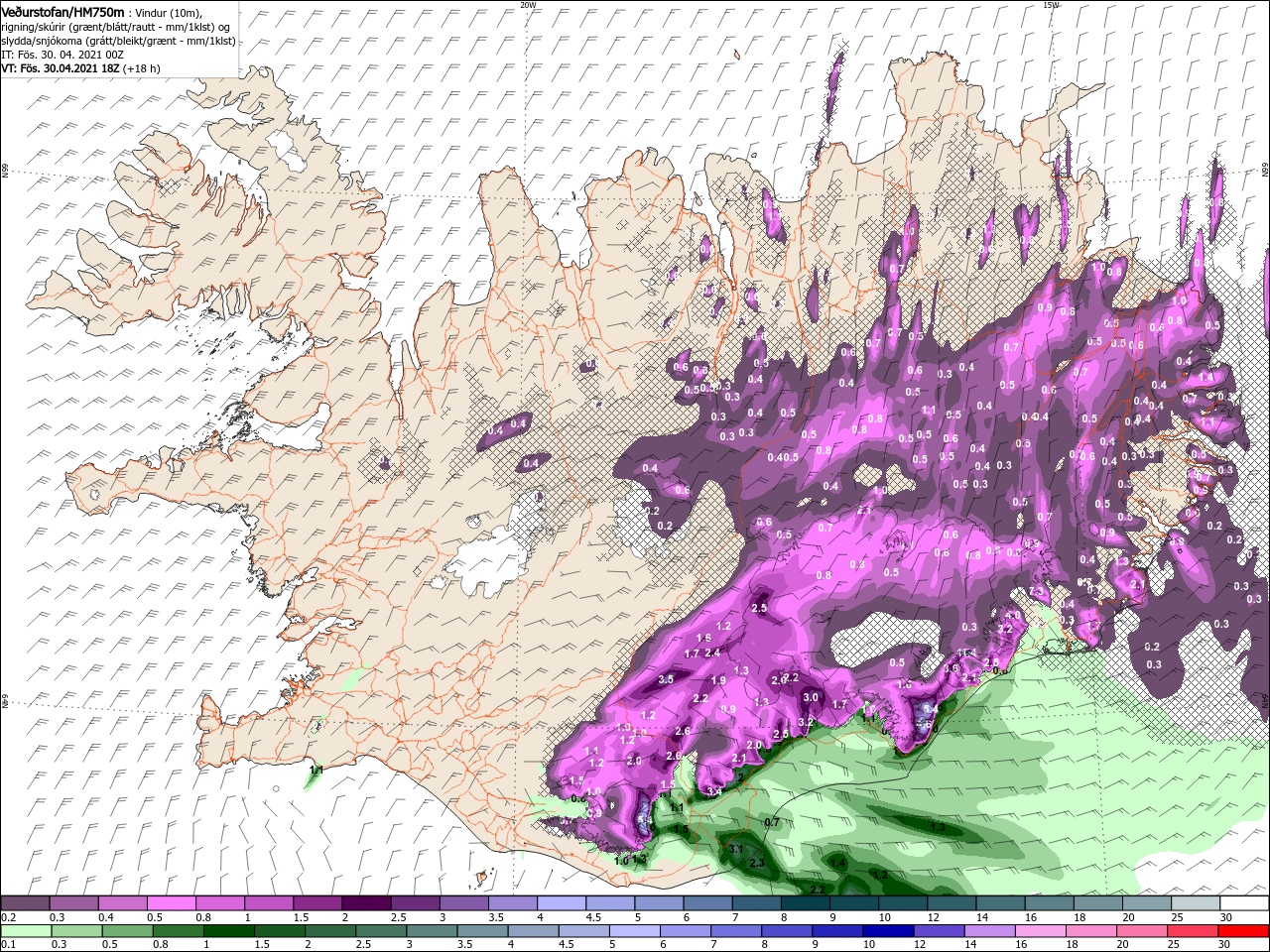The height and width of the screenshot is (952, 1270).
Task: Pick the snow-scale lavender swatch between 4 and 4.5
Action: [x=561, y=903]
